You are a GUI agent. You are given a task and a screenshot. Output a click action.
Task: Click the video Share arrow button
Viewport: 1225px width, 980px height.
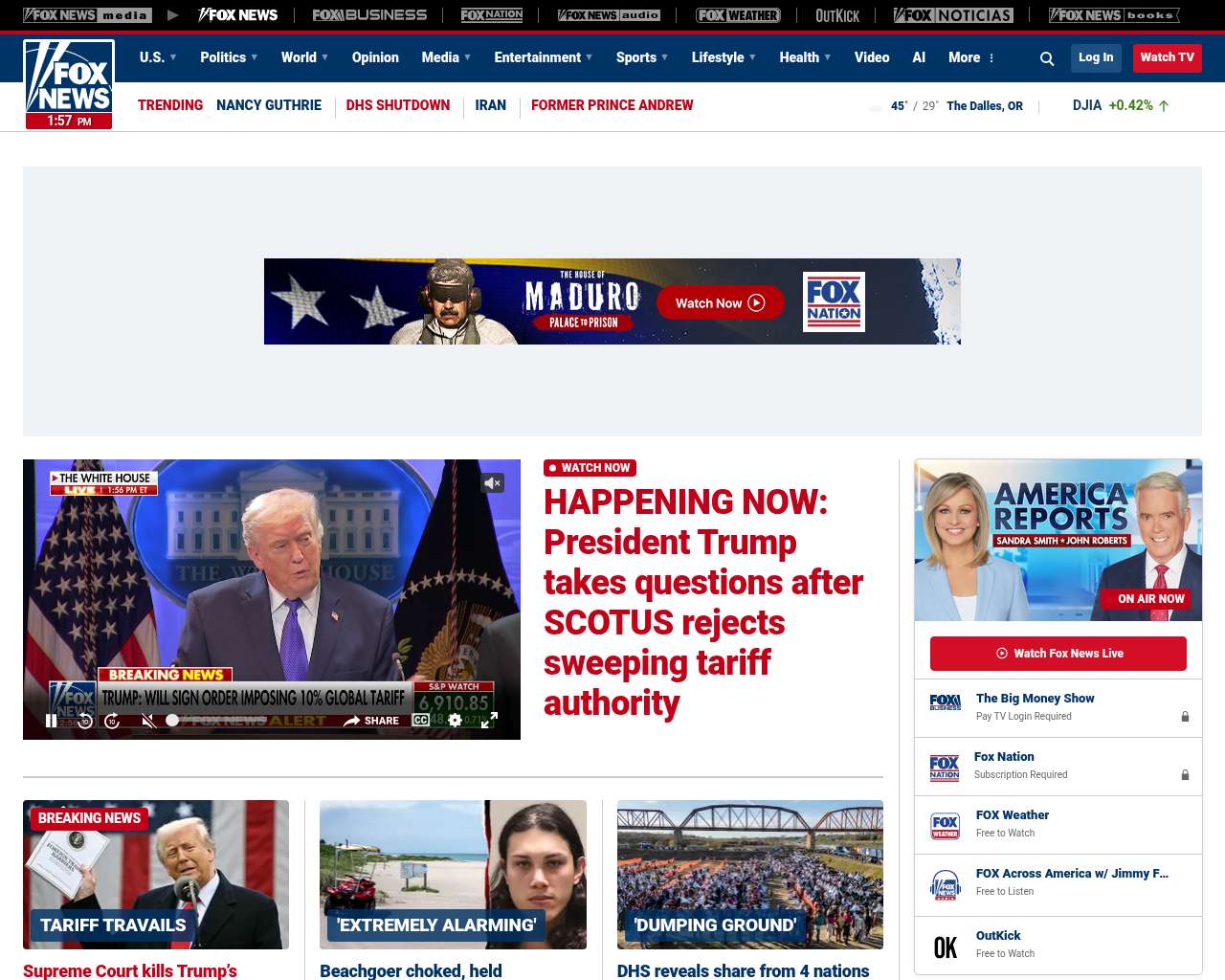coord(371,721)
